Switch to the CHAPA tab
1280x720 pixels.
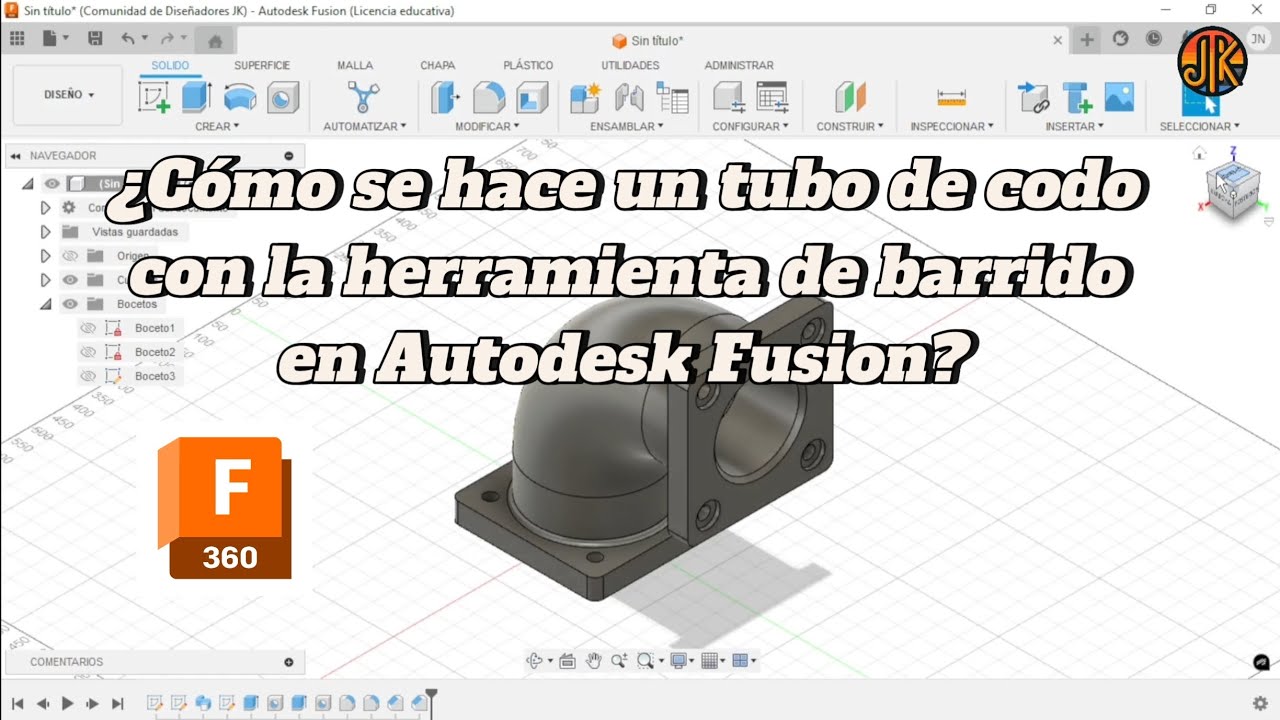click(437, 65)
